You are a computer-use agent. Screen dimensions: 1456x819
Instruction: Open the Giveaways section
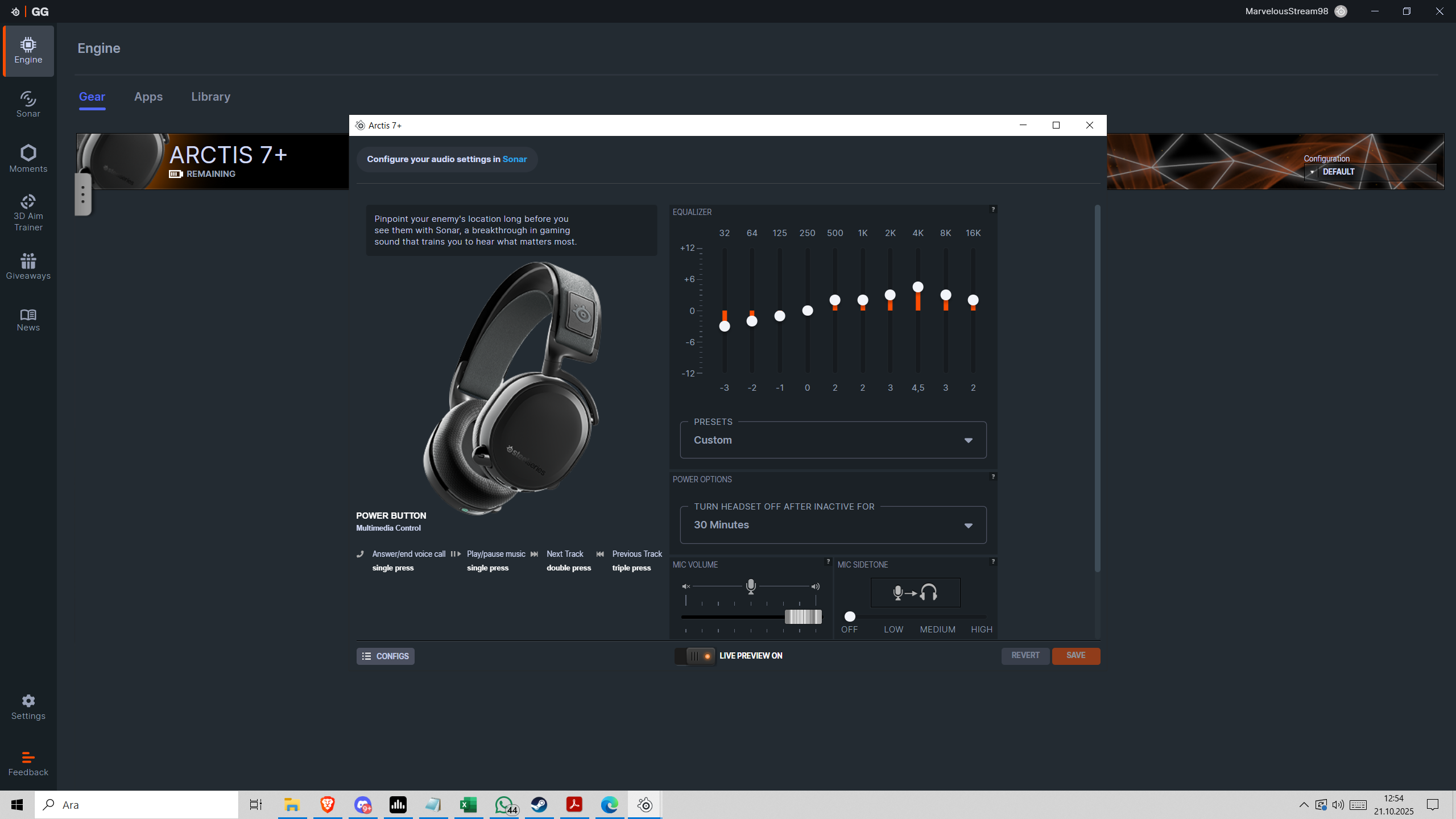click(28, 266)
